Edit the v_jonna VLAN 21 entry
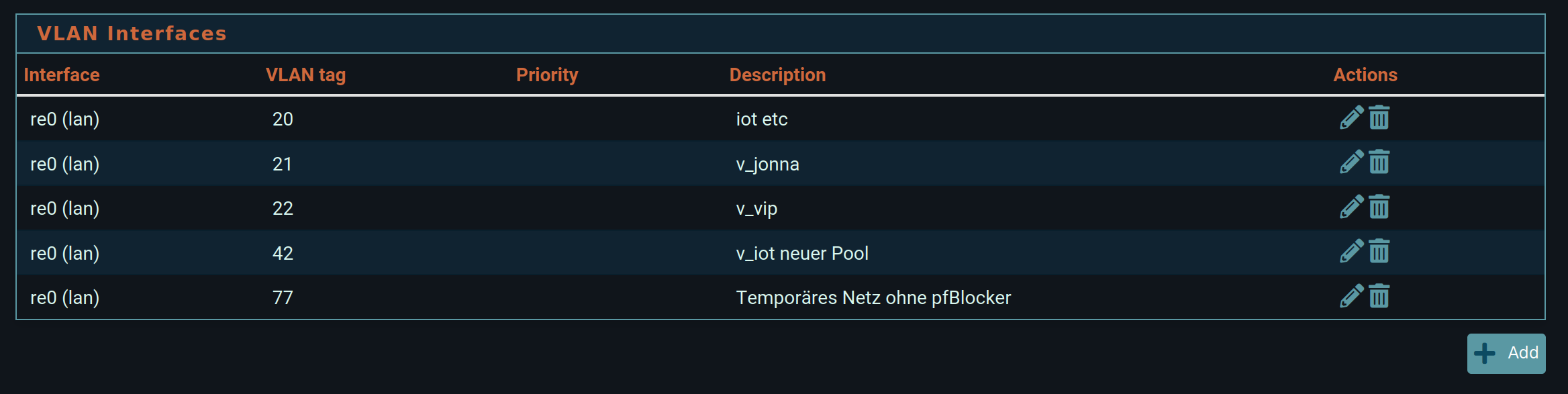The width and height of the screenshot is (1568, 394). pyautogui.click(x=1351, y=162)
